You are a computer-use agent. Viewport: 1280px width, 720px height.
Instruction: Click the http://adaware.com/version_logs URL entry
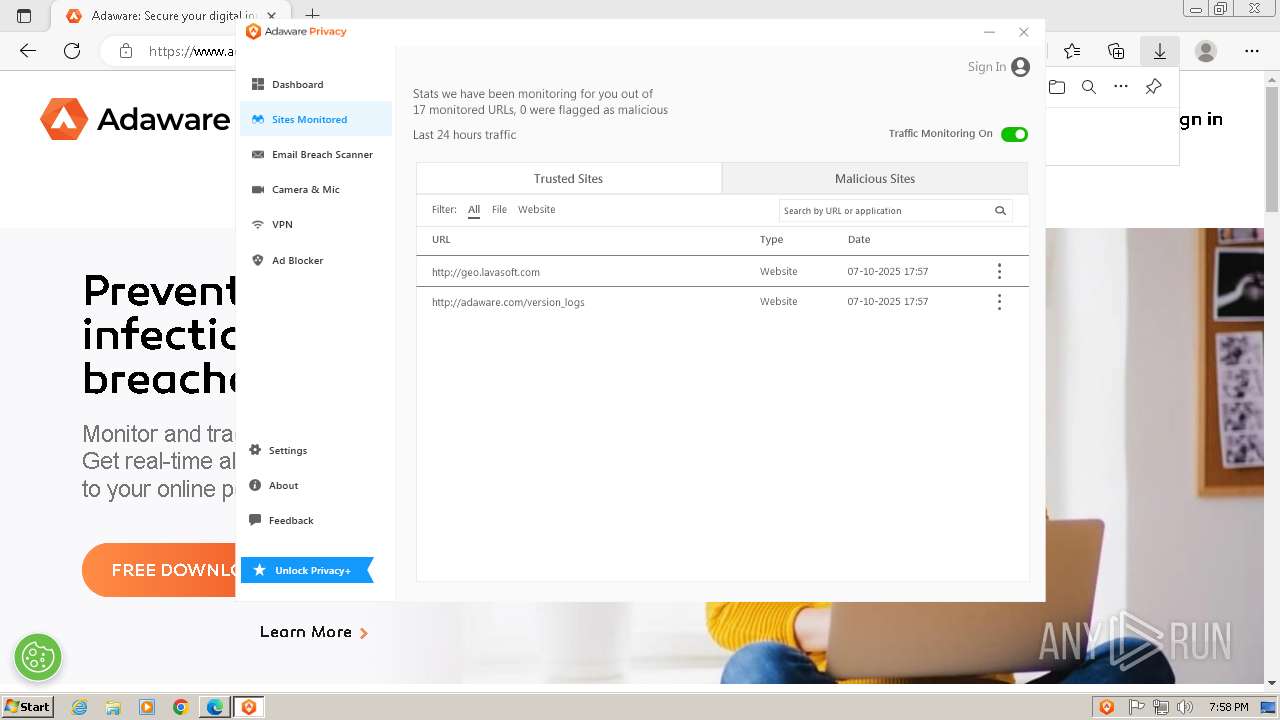coord(508,302)
